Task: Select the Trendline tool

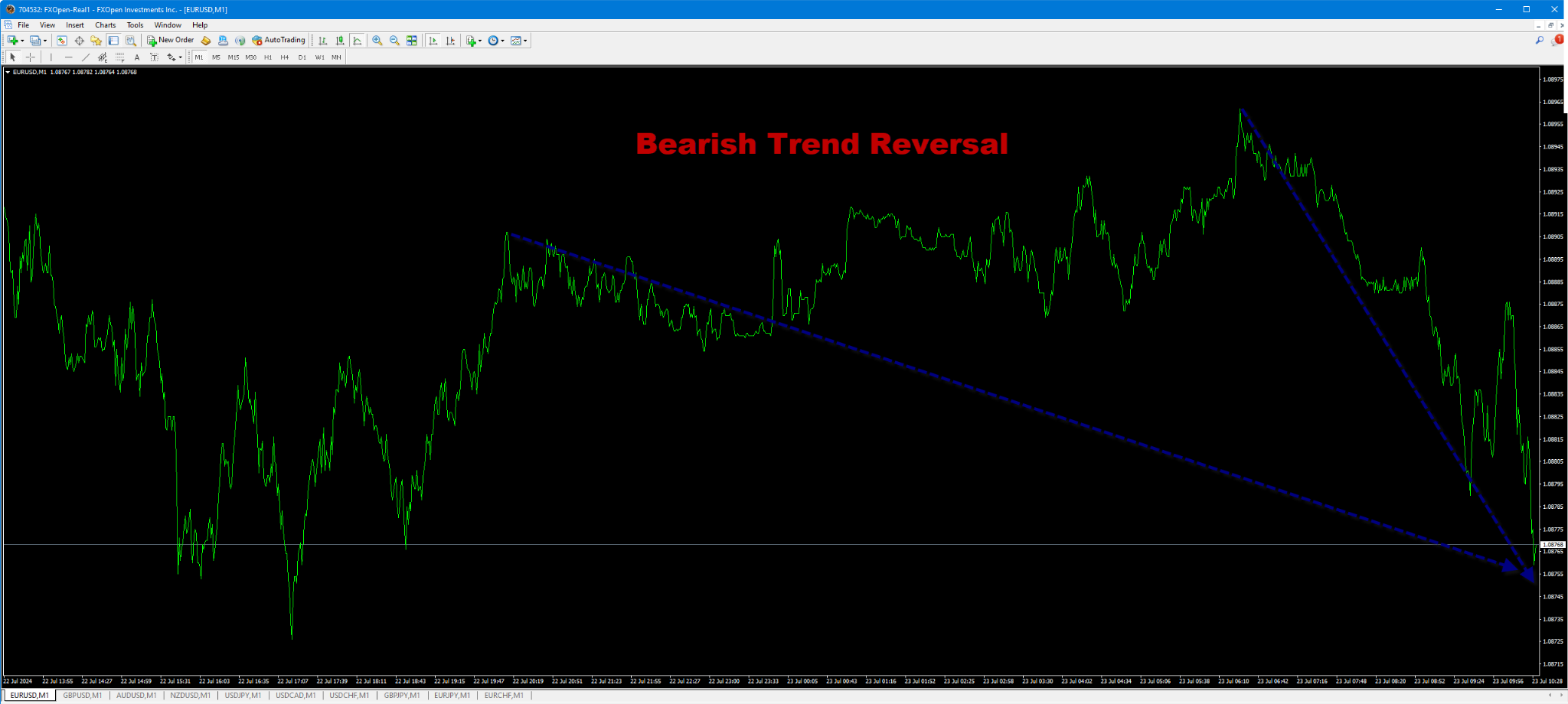Action: click(86, 57)
